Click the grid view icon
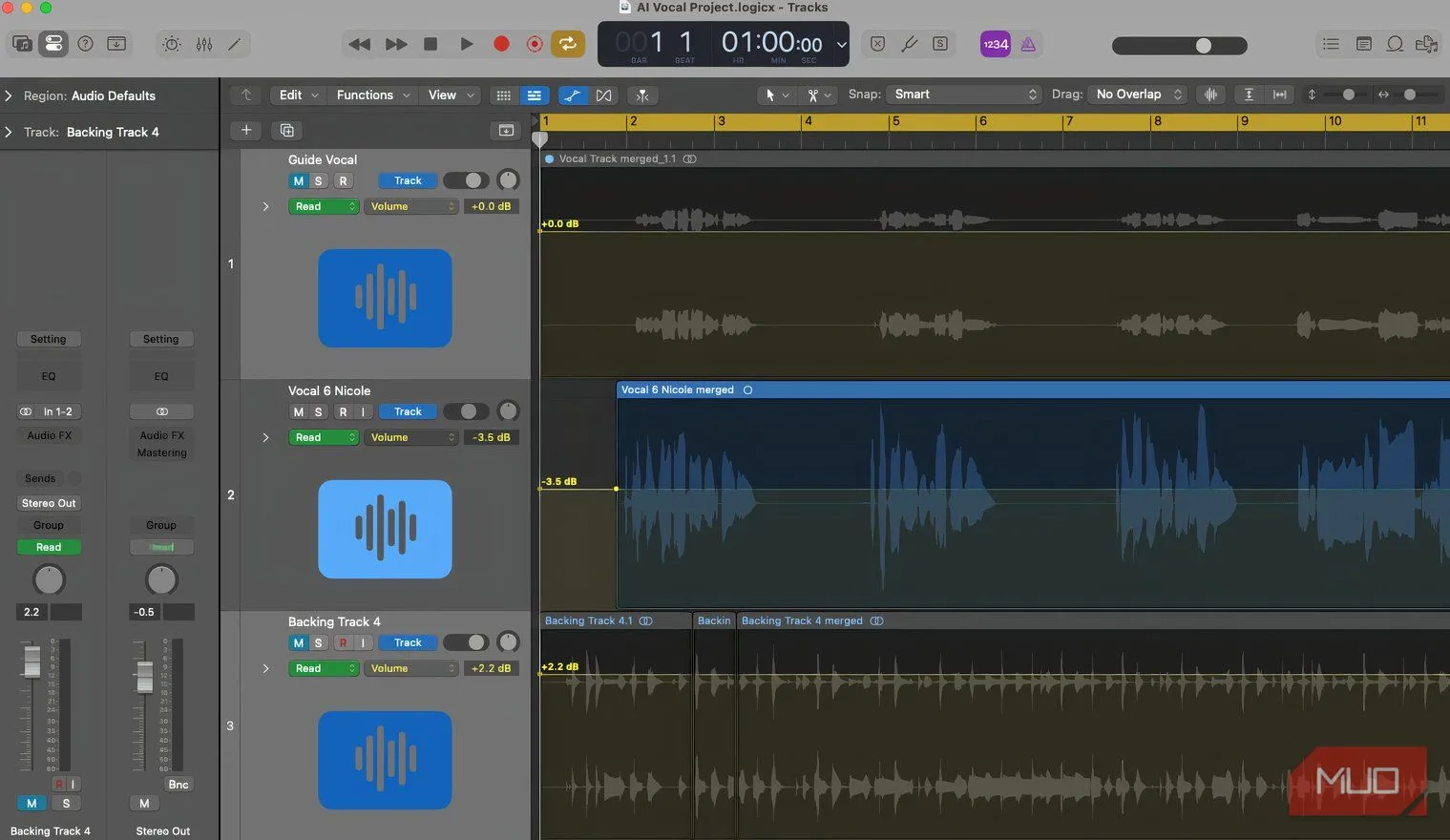Image resolution: width=1450 pixels, height=840 pixels. 503,94
